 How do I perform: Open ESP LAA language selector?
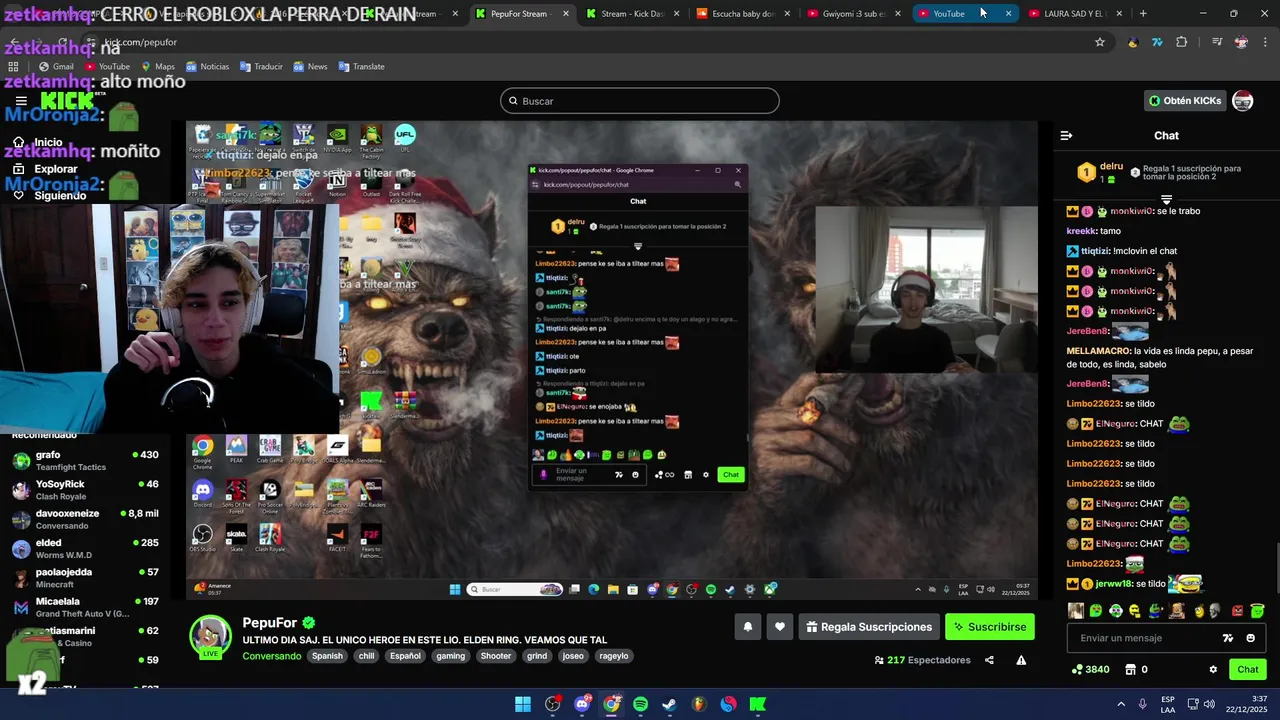[x=1168, y=704]
